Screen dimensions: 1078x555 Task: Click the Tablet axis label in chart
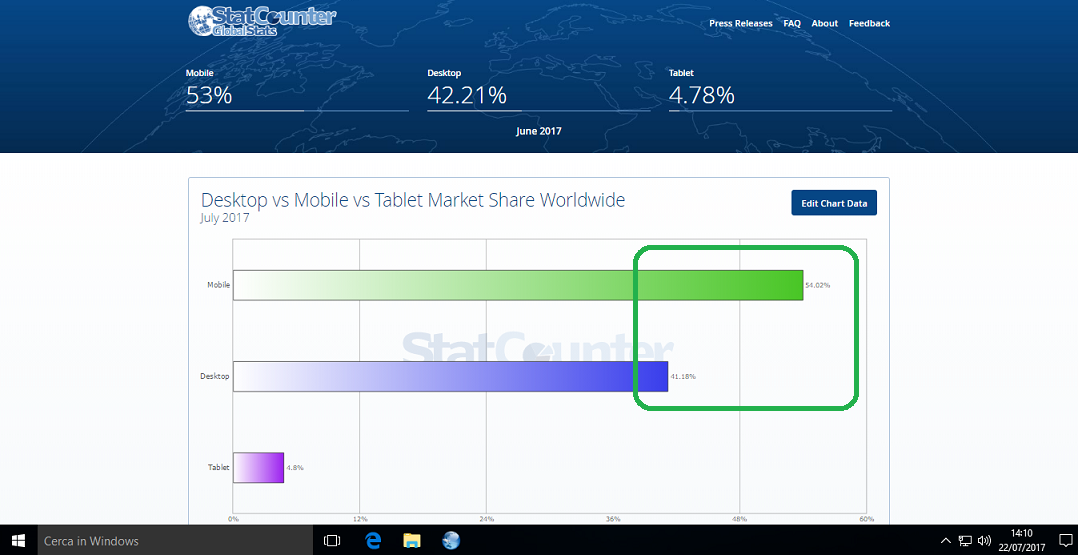click(219, 468)
